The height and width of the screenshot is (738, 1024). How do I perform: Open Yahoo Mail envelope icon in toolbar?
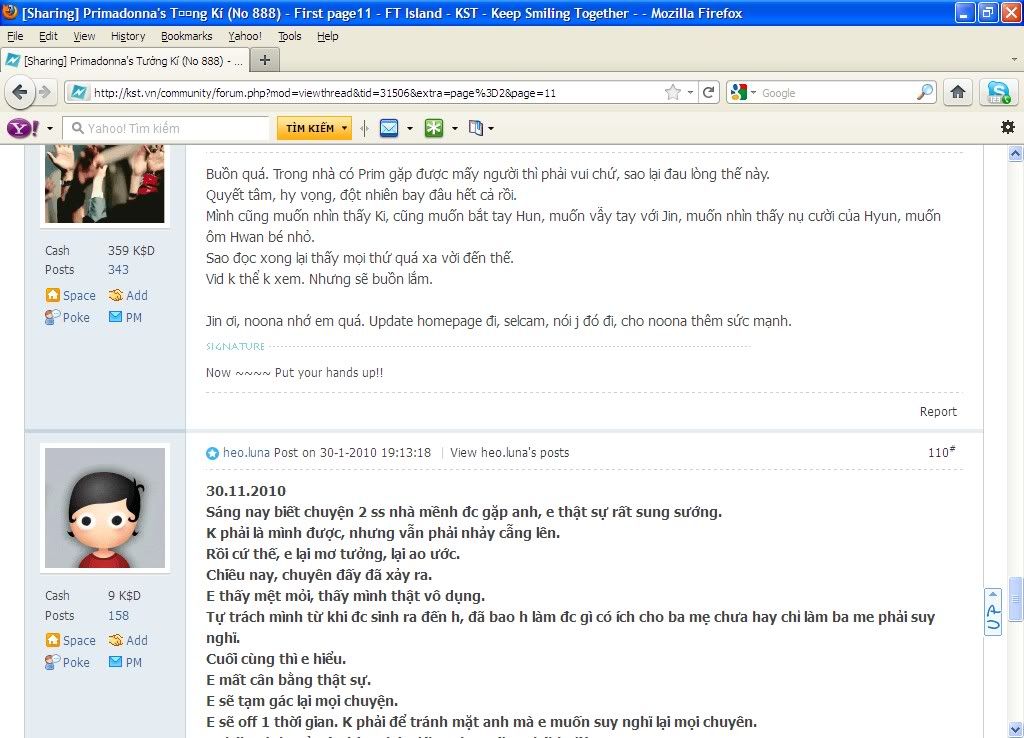point(389,128)
